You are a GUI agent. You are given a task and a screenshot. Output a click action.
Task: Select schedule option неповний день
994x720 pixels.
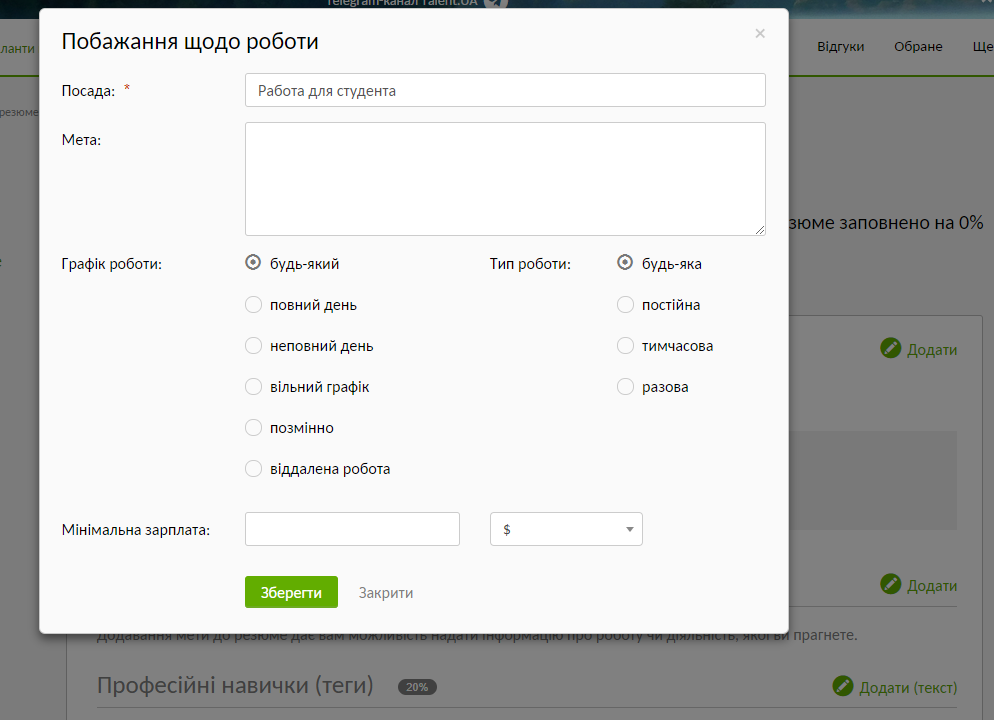(253, 346)
